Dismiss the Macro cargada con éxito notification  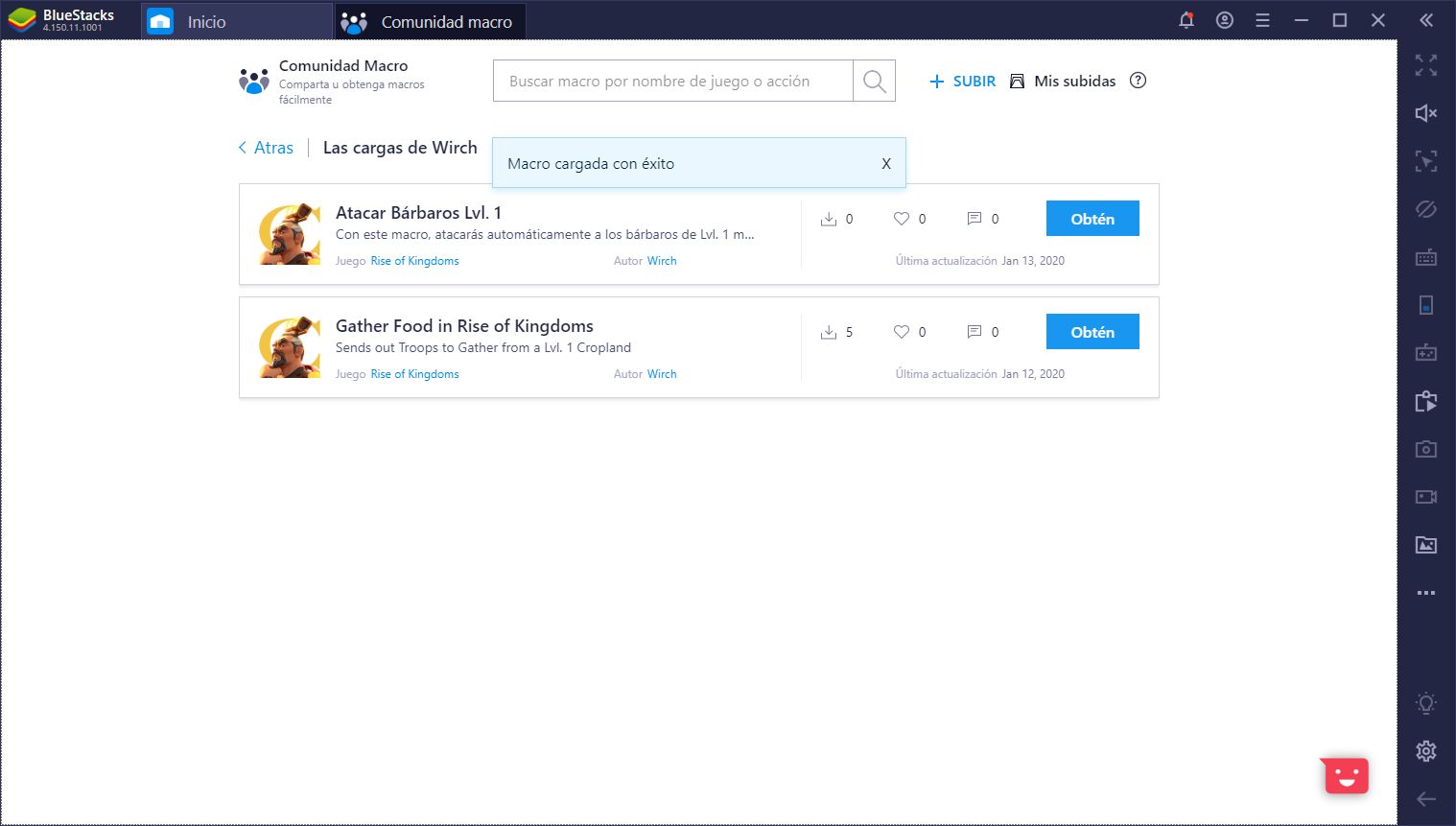tap(886, 164)
